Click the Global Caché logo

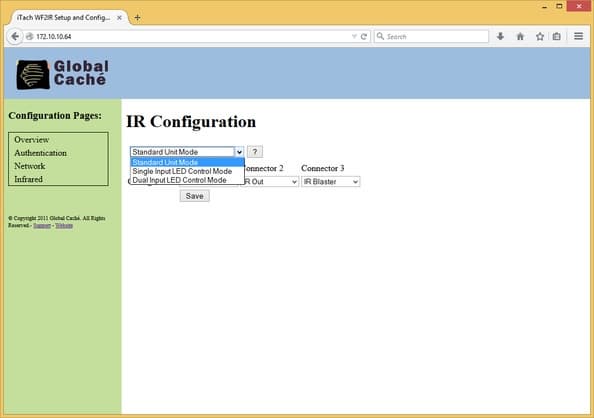pyautogui.click(x=63, y=74)
